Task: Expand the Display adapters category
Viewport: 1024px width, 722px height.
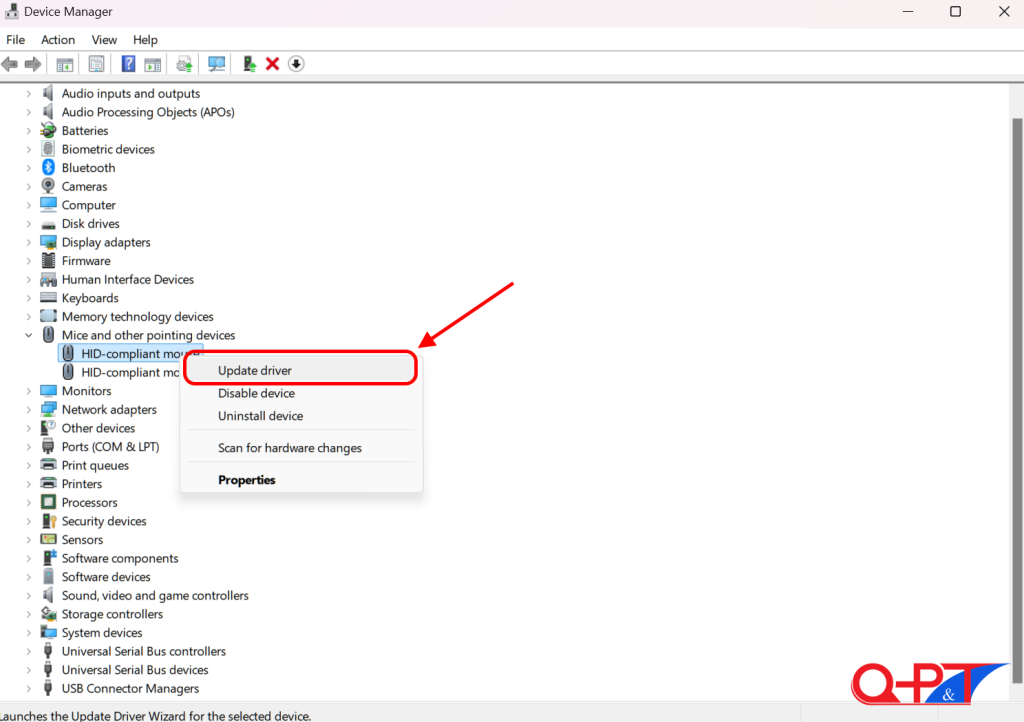Action: click(x=29, y=242)
